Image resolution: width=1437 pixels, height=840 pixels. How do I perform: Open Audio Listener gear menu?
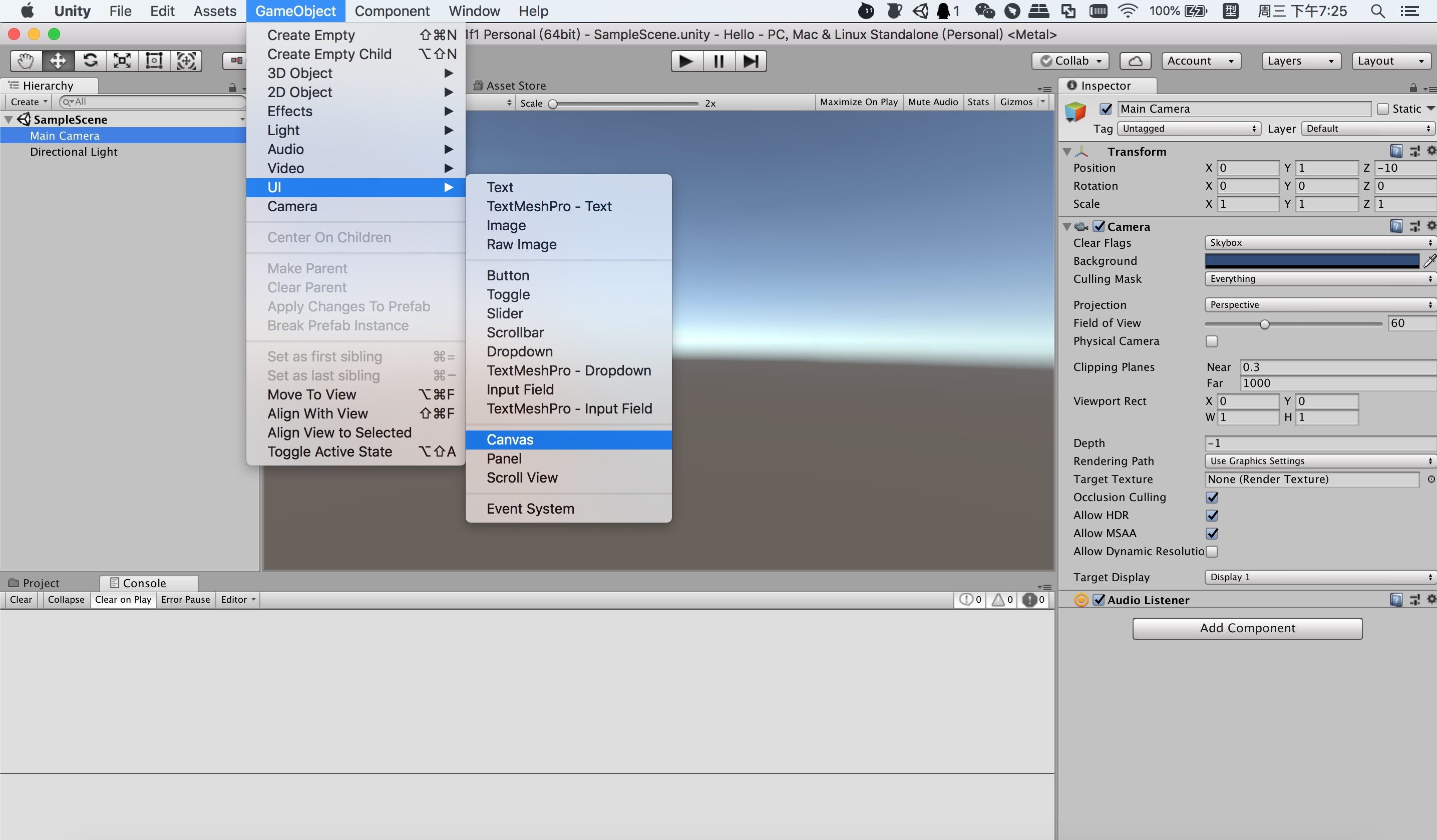(1430, 599)
